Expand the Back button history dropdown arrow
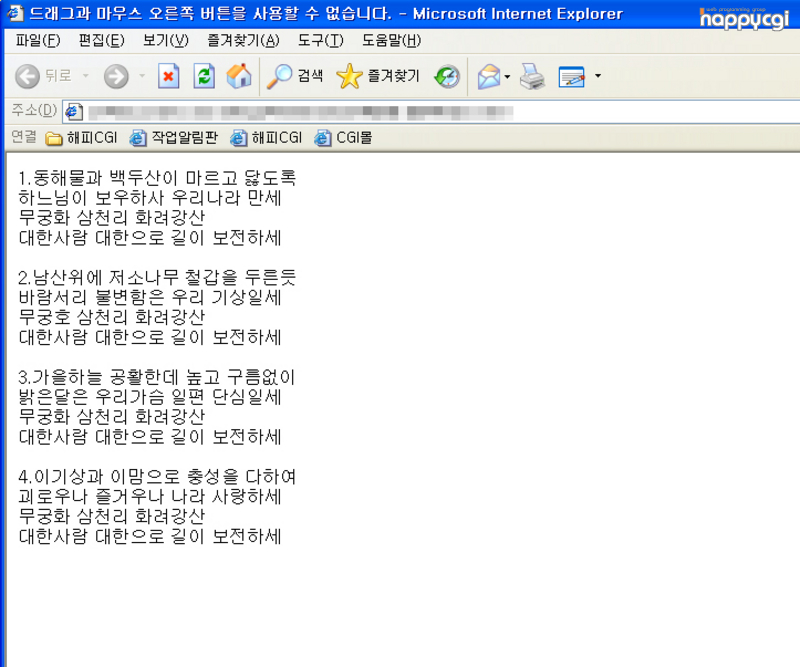The width and height of the screenshot is (800, 667). click(x=86, y=76)
